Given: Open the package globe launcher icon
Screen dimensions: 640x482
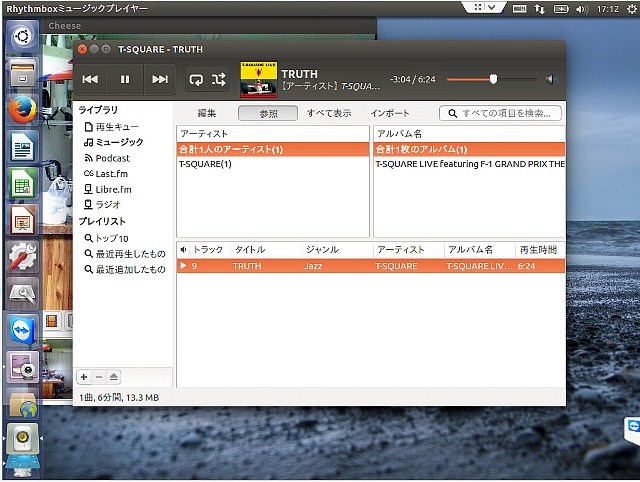Looking at the screenshot, I should pyautogui.click(x=22, y=404).
